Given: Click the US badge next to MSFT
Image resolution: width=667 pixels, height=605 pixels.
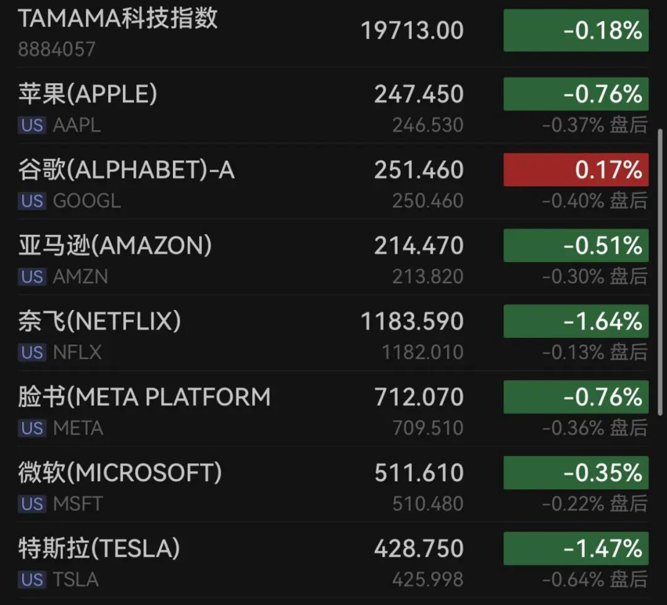Looking at the screenshot, I should coord(32,504).
